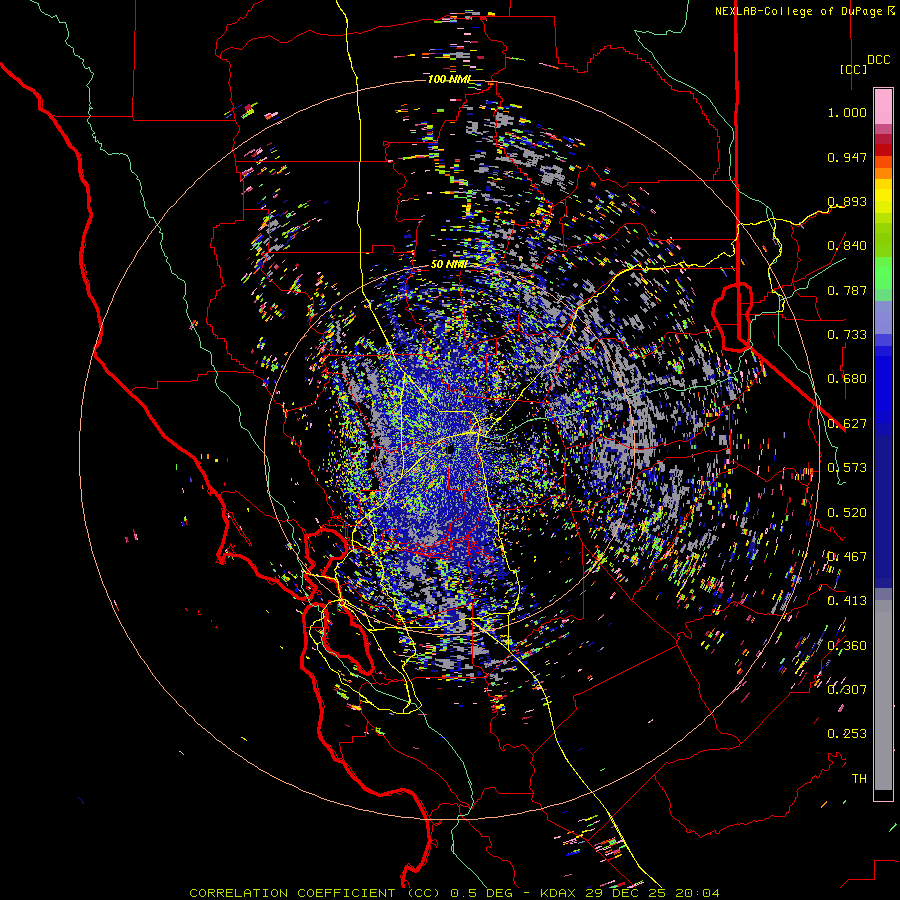Click the 50 NMI range ring label
The height and width of the screenshot is (900, 900).
tap(448, 264)
